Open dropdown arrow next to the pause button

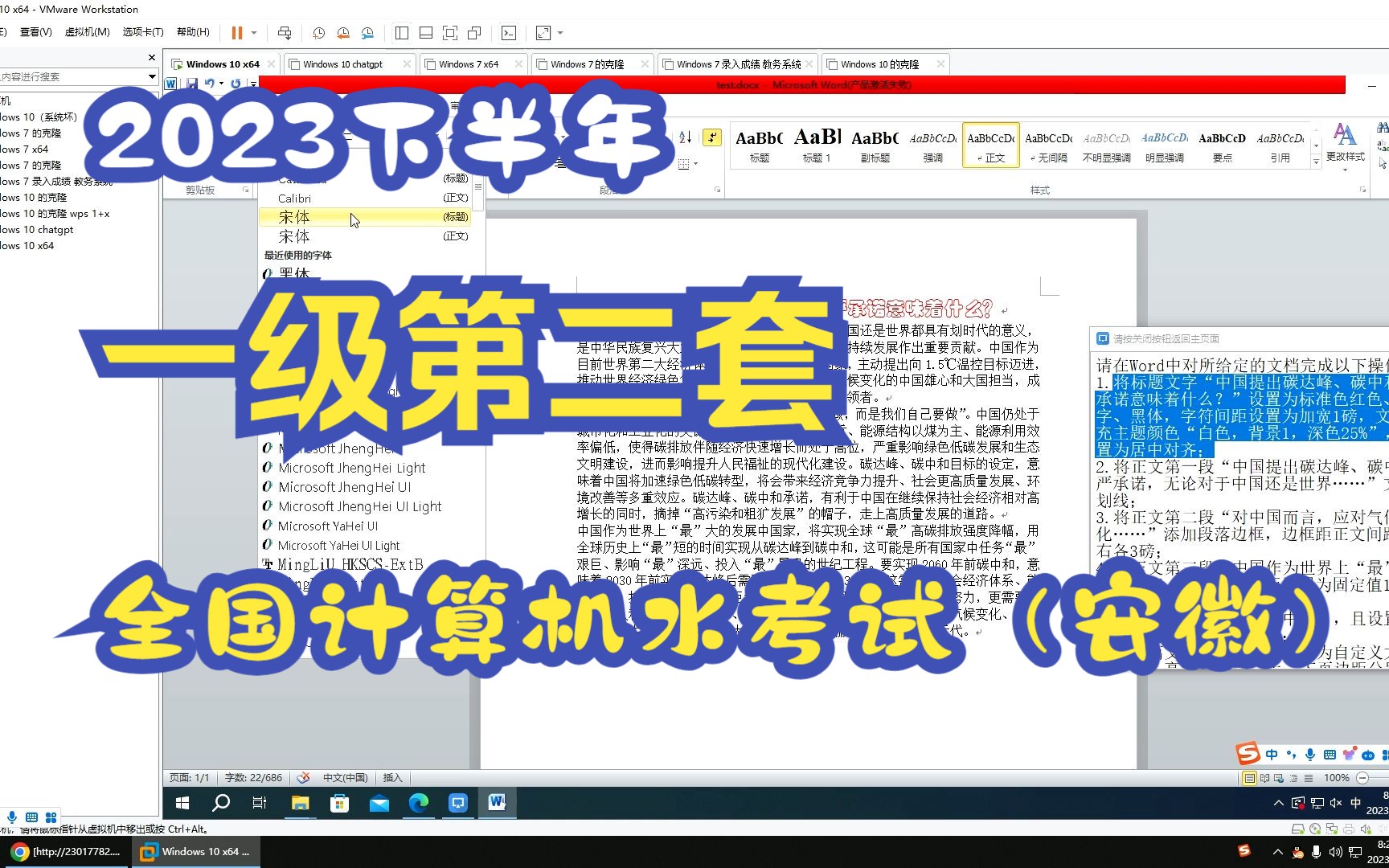(254, 33)
